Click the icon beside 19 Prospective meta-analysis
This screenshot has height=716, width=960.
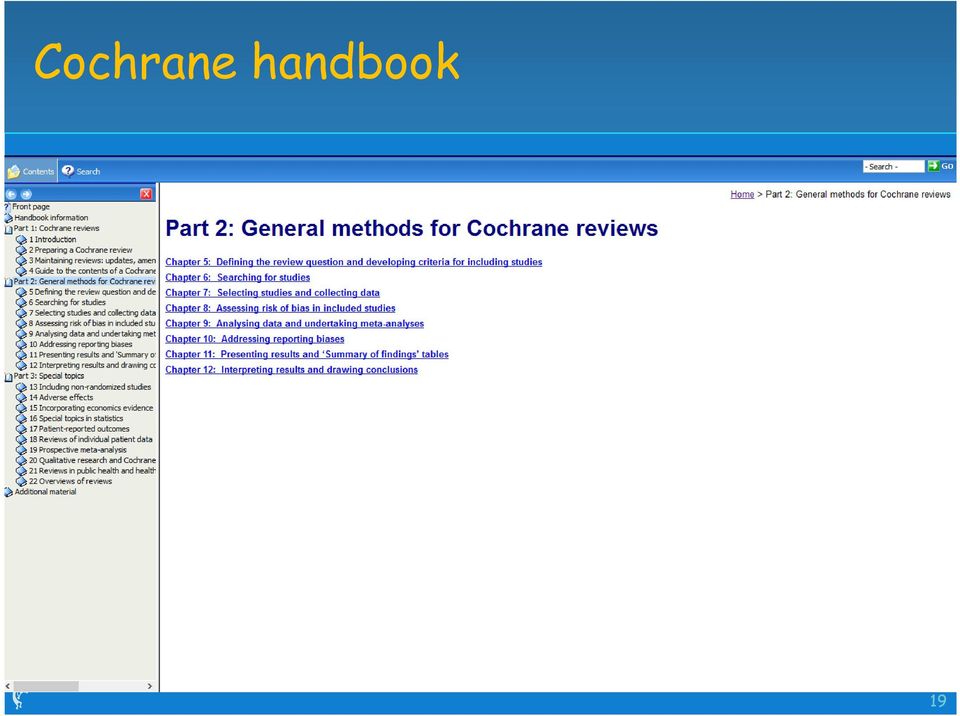21,450
